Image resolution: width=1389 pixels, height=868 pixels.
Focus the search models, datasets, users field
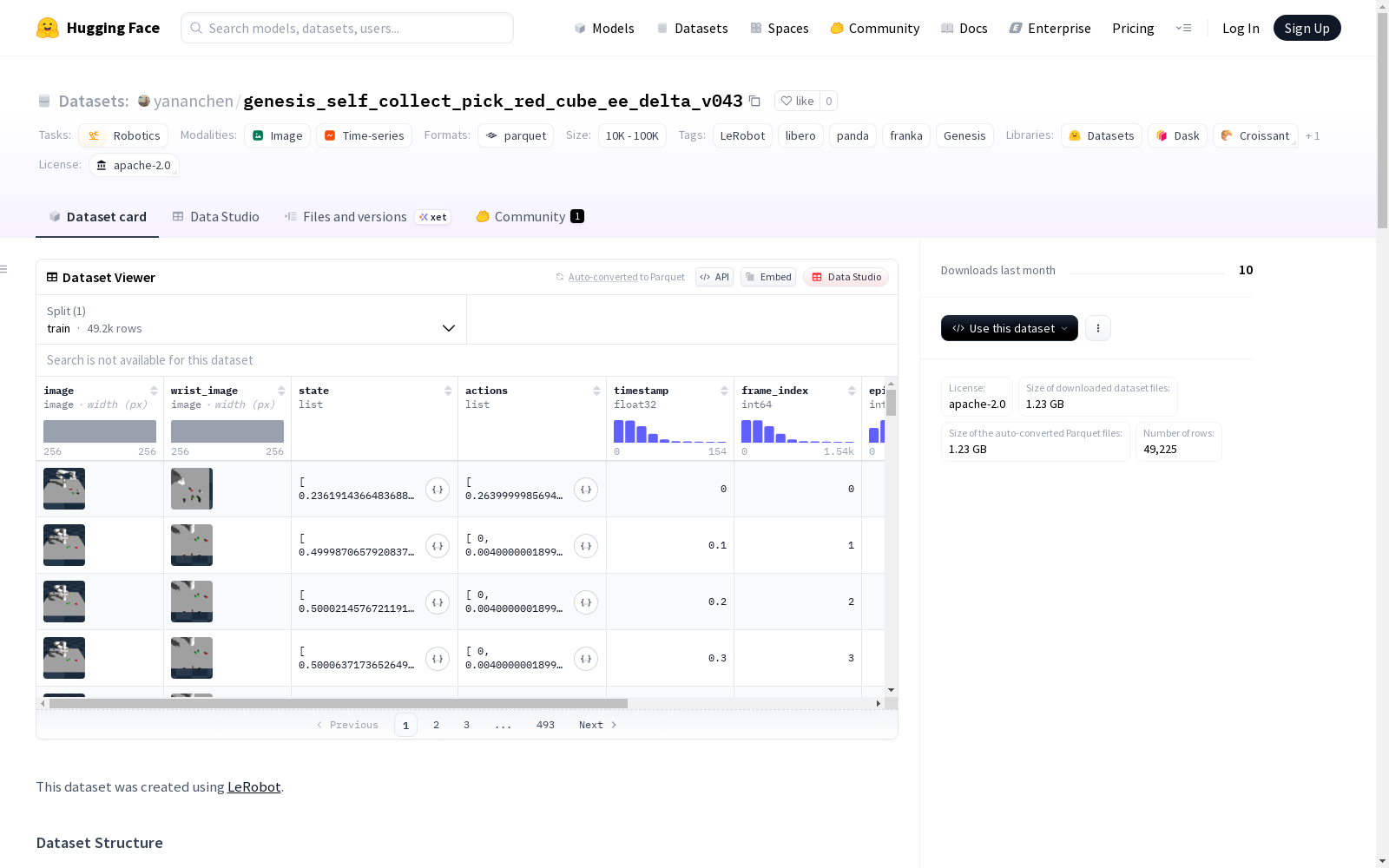[347, 28]
